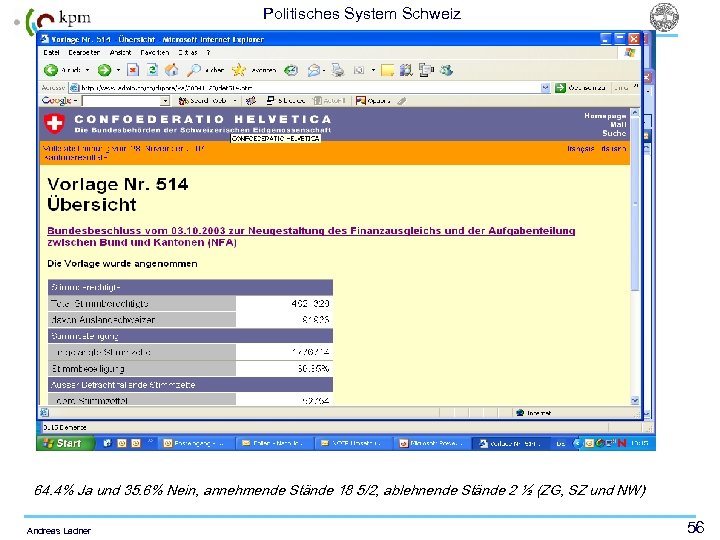Screen dimensions: 720x540
Task: Click the page scrollbar down arrow
Action: pyautogui.click(x=635, y=400)
